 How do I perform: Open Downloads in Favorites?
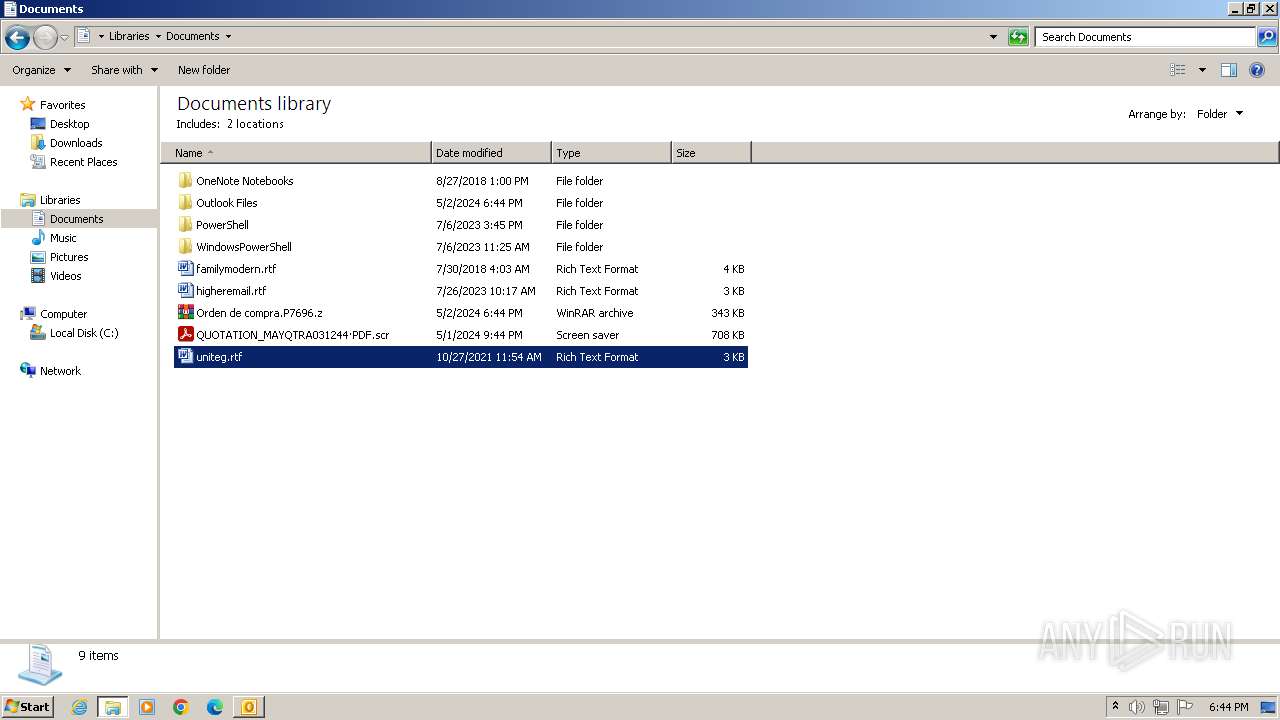point(76,143)
